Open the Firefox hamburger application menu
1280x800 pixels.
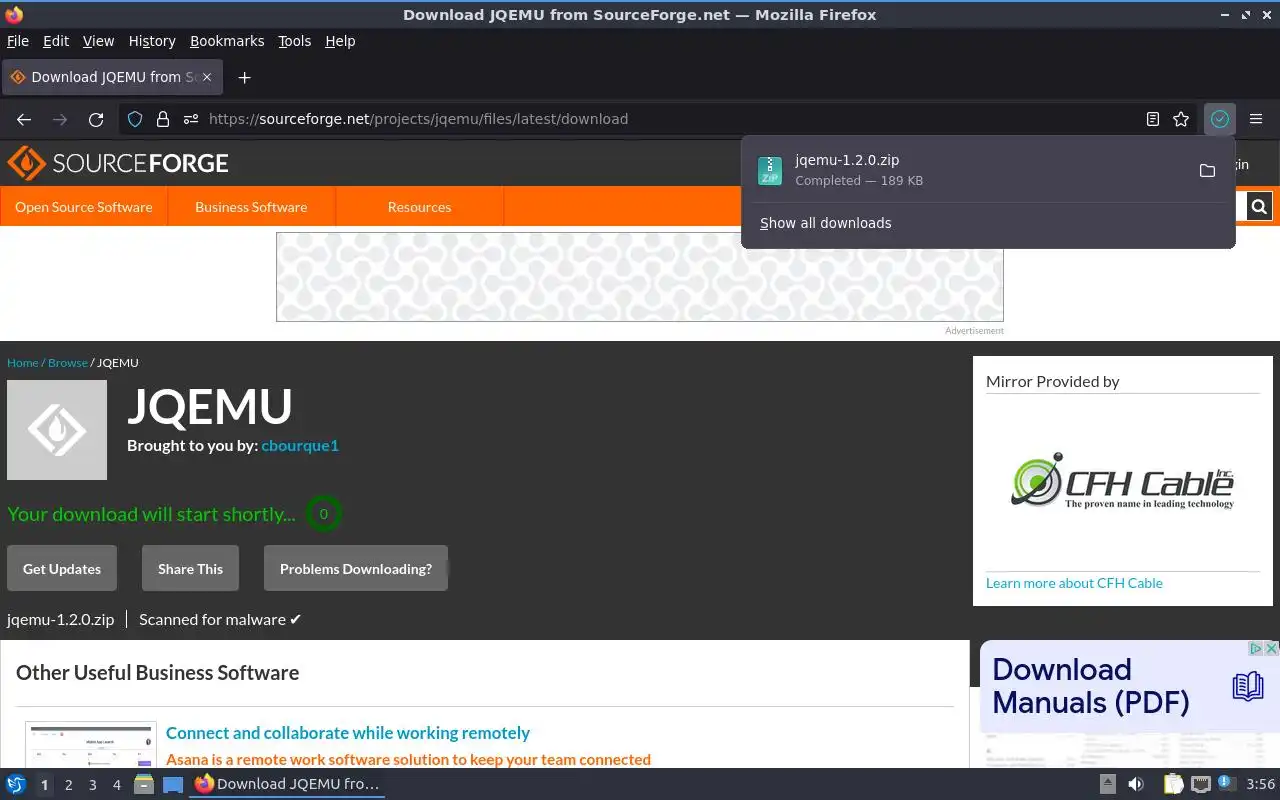(1256, 119)
